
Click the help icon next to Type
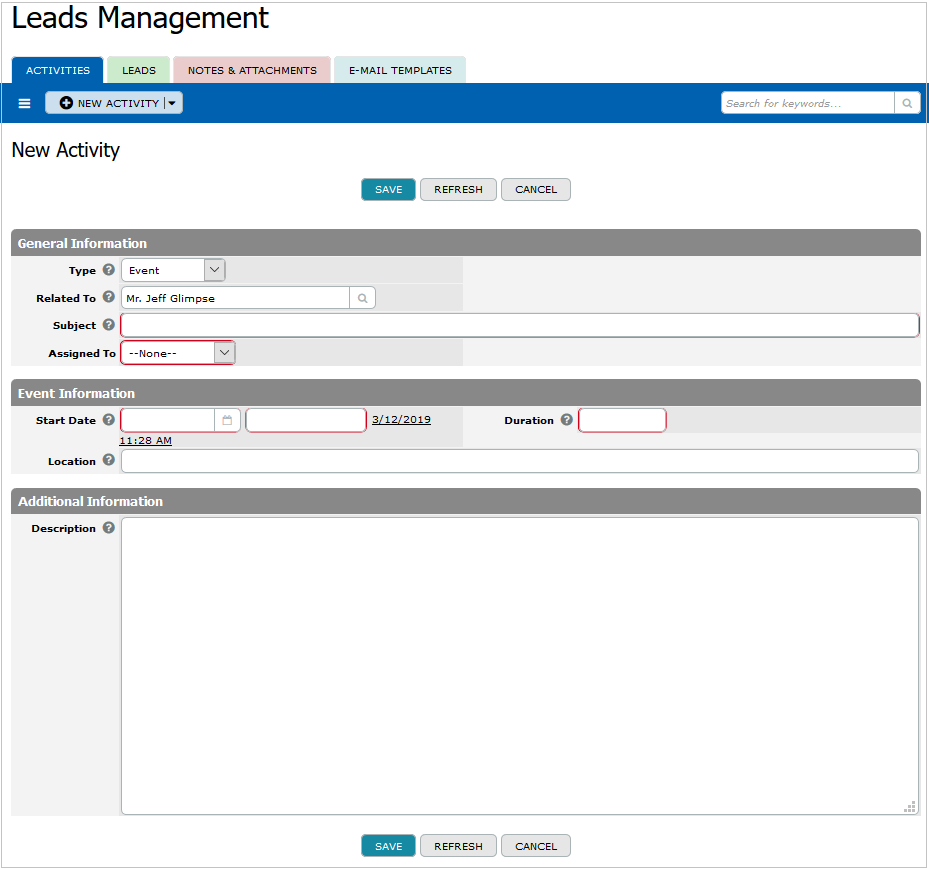109,270
